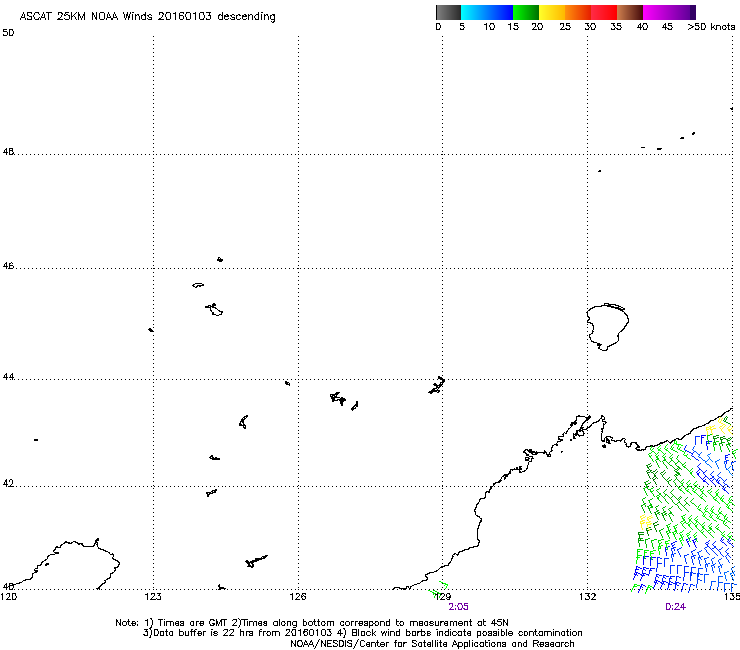Select the gray 0-5 knots legend color
Screen dimensions: 740x650
448,12
